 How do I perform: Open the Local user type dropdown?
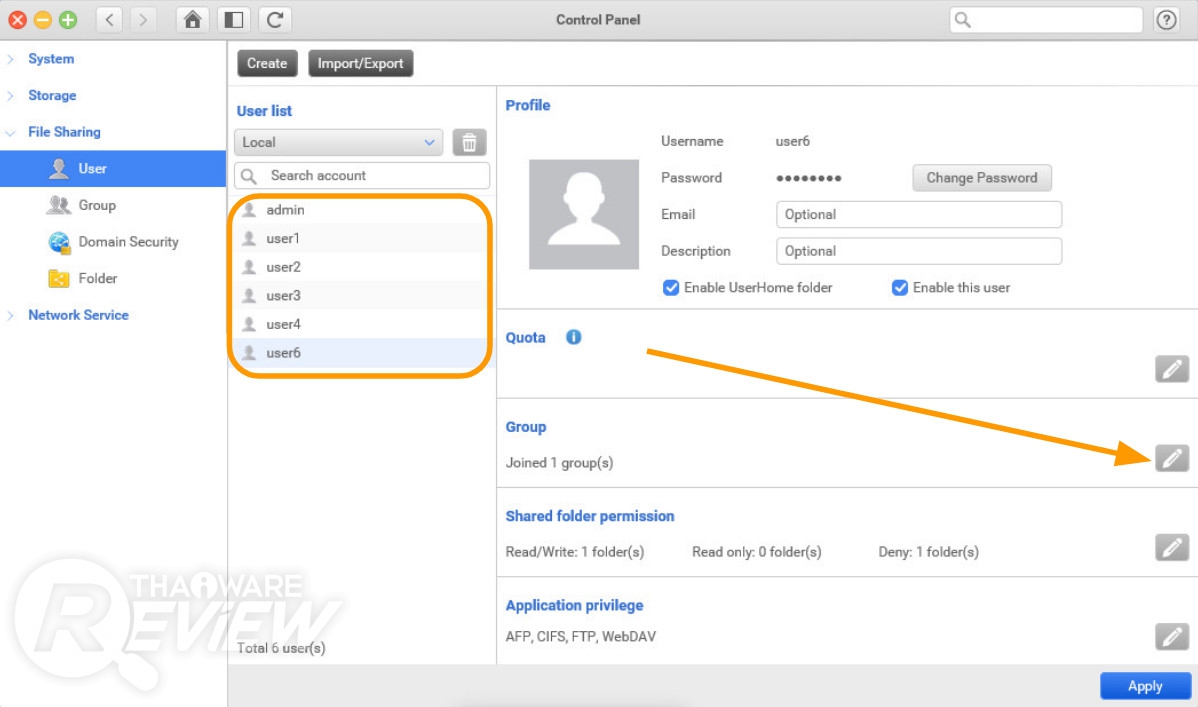point(338,142)
